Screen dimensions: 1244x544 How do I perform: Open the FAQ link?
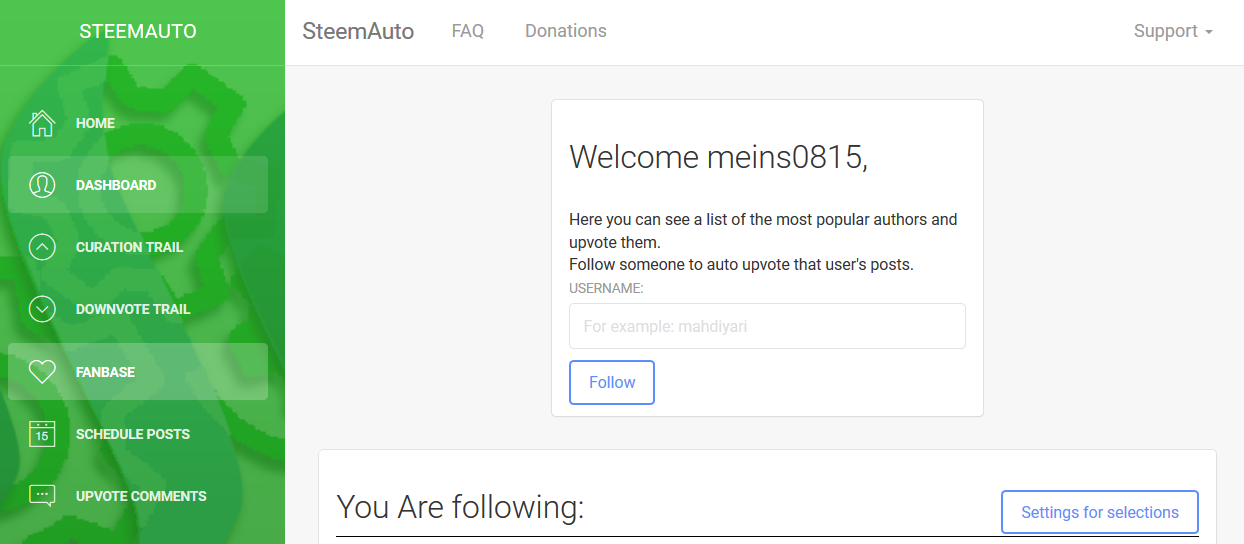click(x=468, y=31)
